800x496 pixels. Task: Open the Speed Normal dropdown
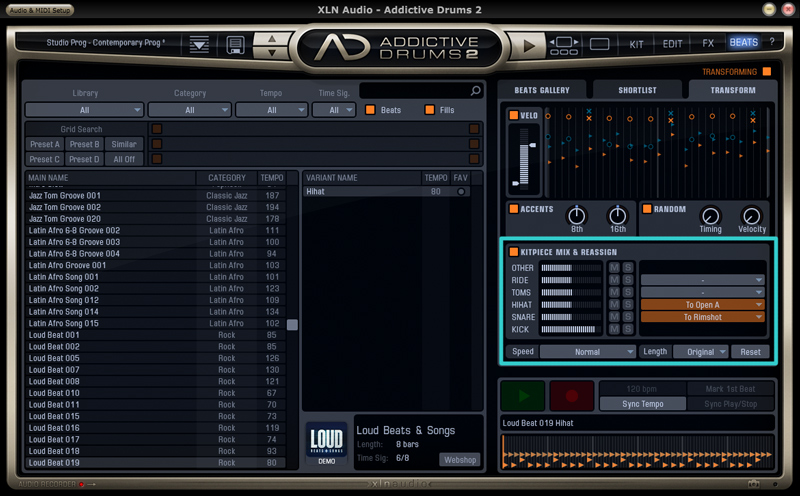point(588,352)
